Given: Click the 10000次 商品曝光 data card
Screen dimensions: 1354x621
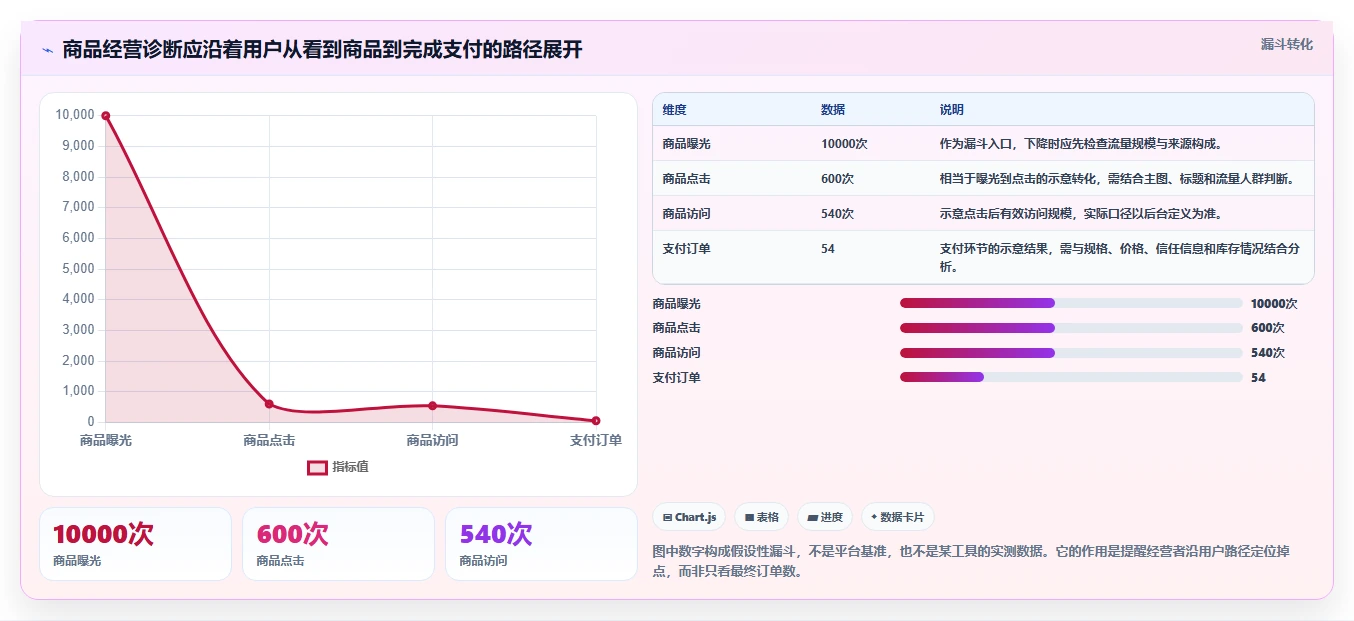Looking at the screenshot, I should click(135, 544).
